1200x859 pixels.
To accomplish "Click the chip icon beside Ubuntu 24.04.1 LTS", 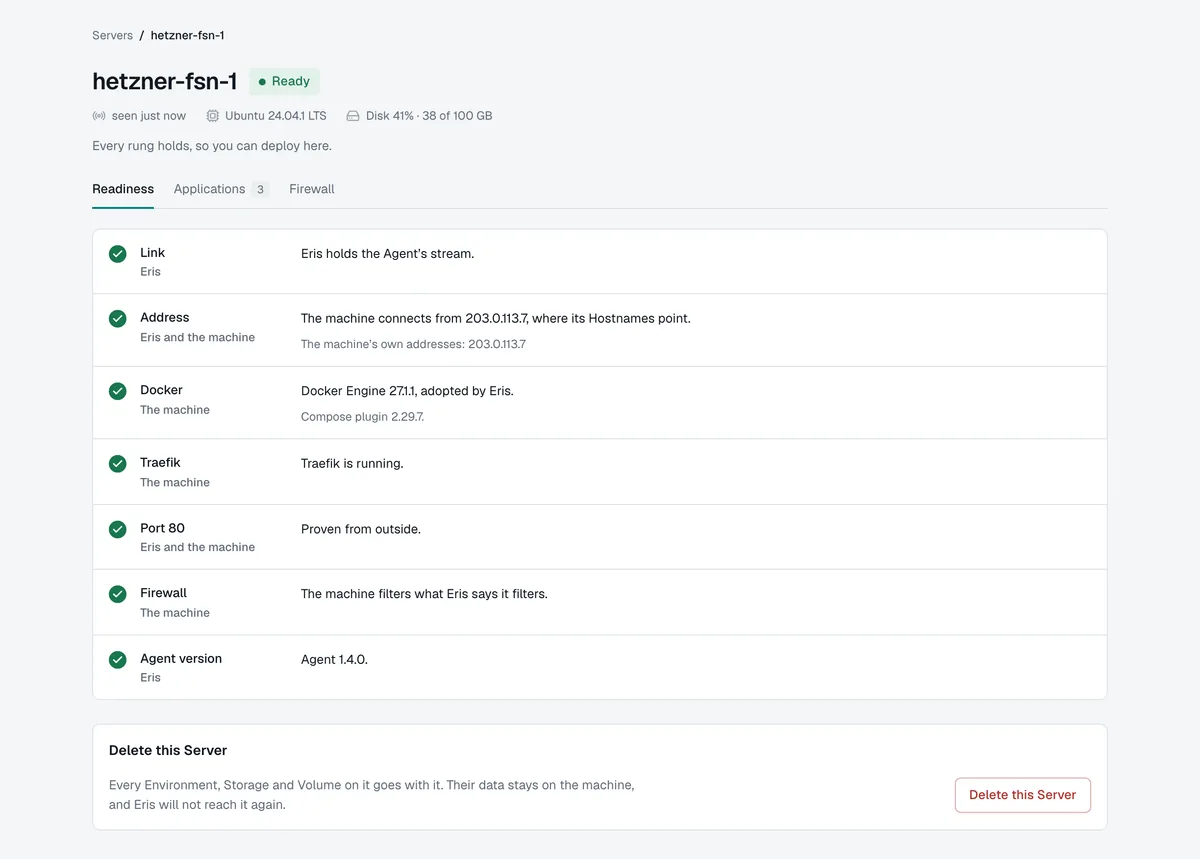I will (212, 116).
